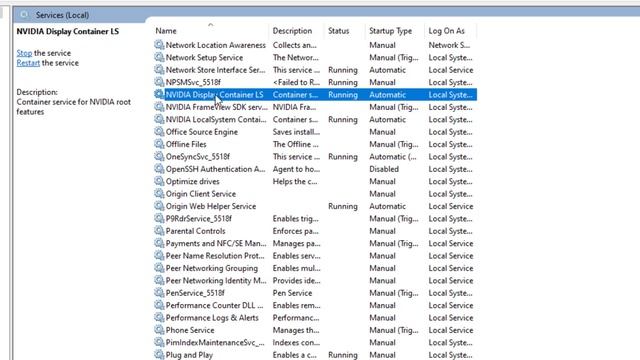This screenshot has width=640, height=360.
Task: Select the Plug and Play service name
Action: coord(189,355)
